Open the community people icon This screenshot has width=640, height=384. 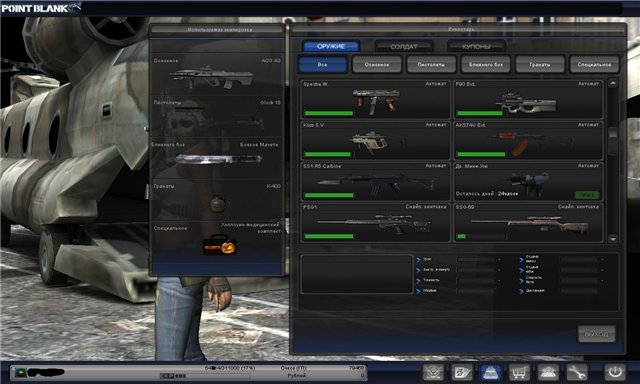point(548,372)
